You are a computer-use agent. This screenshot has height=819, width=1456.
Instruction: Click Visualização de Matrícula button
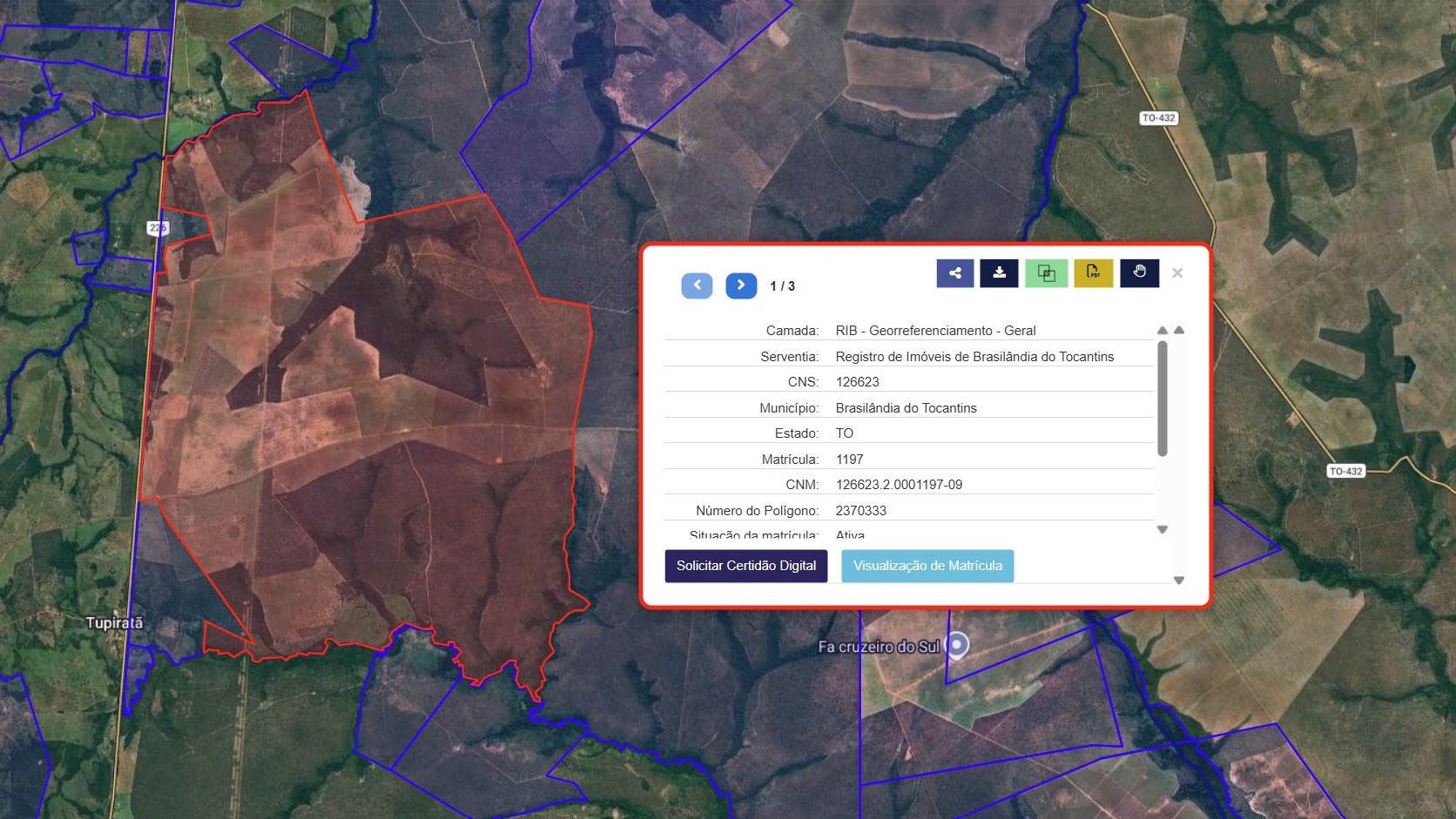[927, 566]
